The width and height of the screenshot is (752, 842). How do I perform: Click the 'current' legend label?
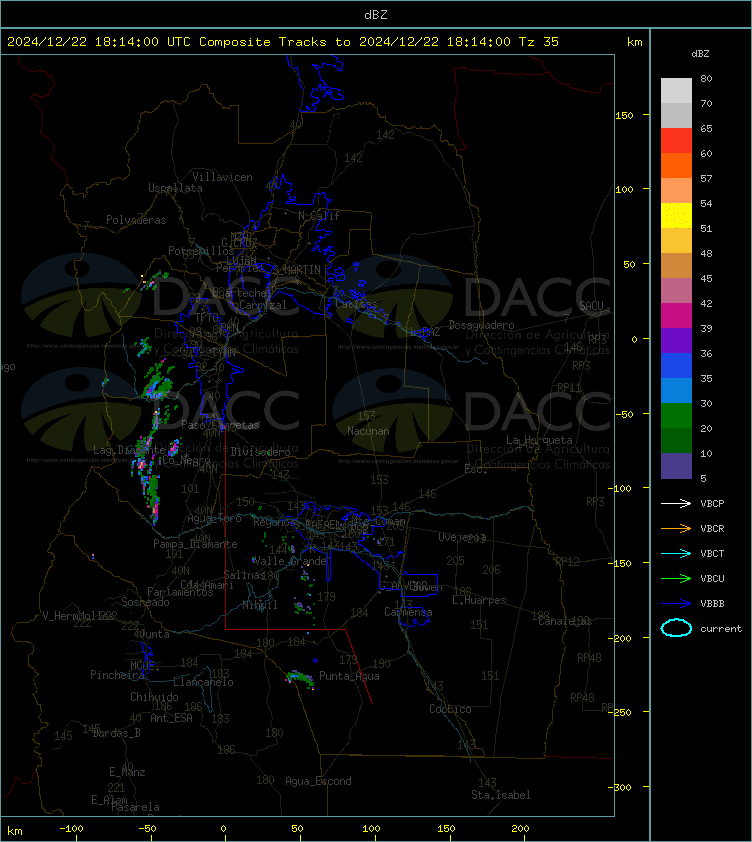(721, 628)
